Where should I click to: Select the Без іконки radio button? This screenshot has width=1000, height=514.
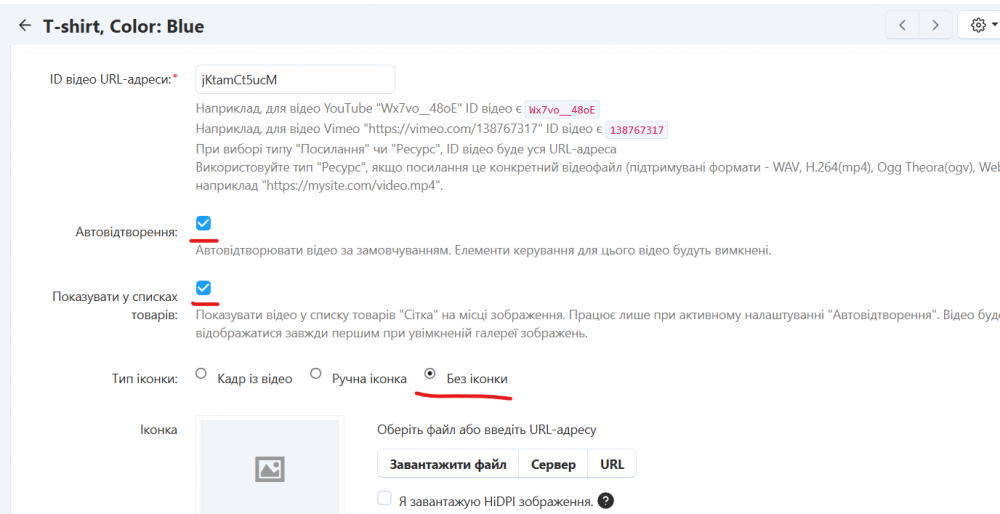[x=430, y=374]
